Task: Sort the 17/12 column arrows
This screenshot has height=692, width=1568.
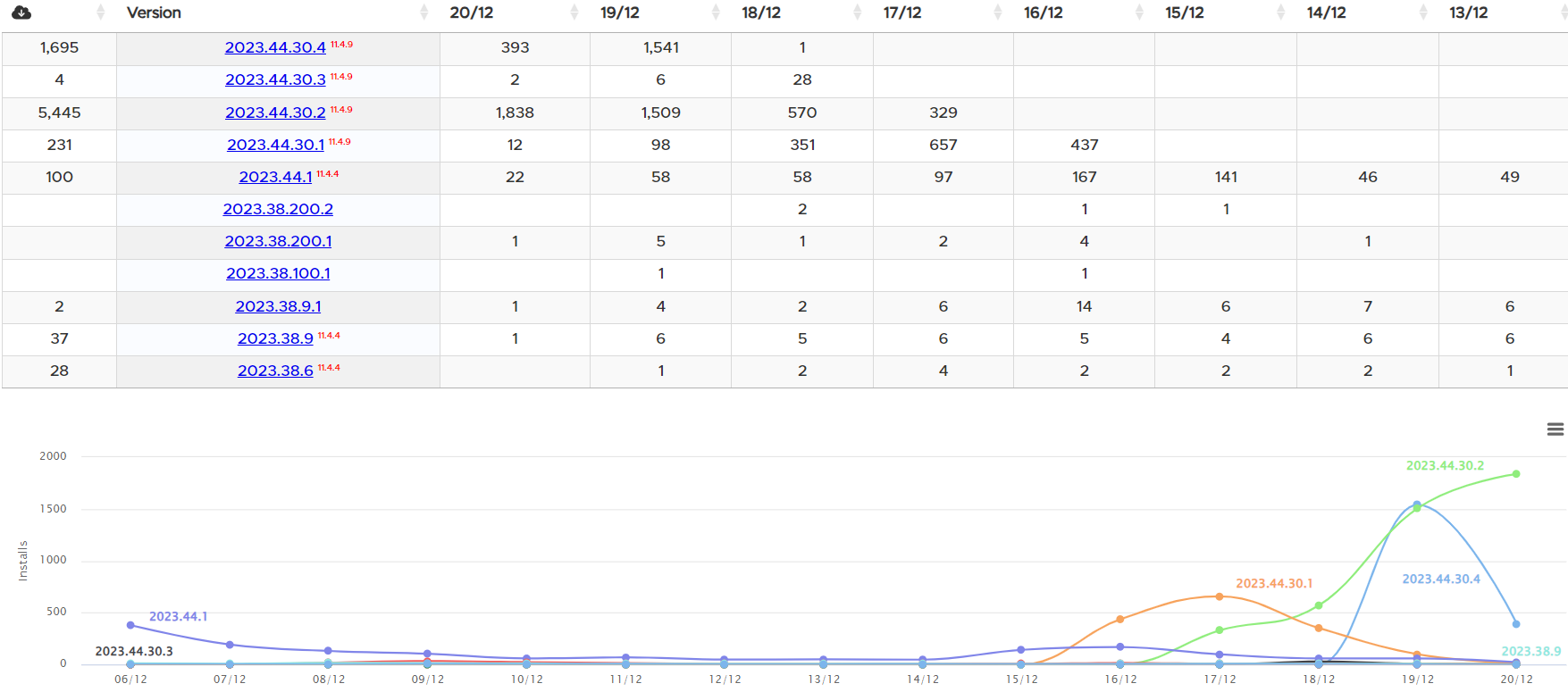Action: pyautogui.click(x=998, y=13)
